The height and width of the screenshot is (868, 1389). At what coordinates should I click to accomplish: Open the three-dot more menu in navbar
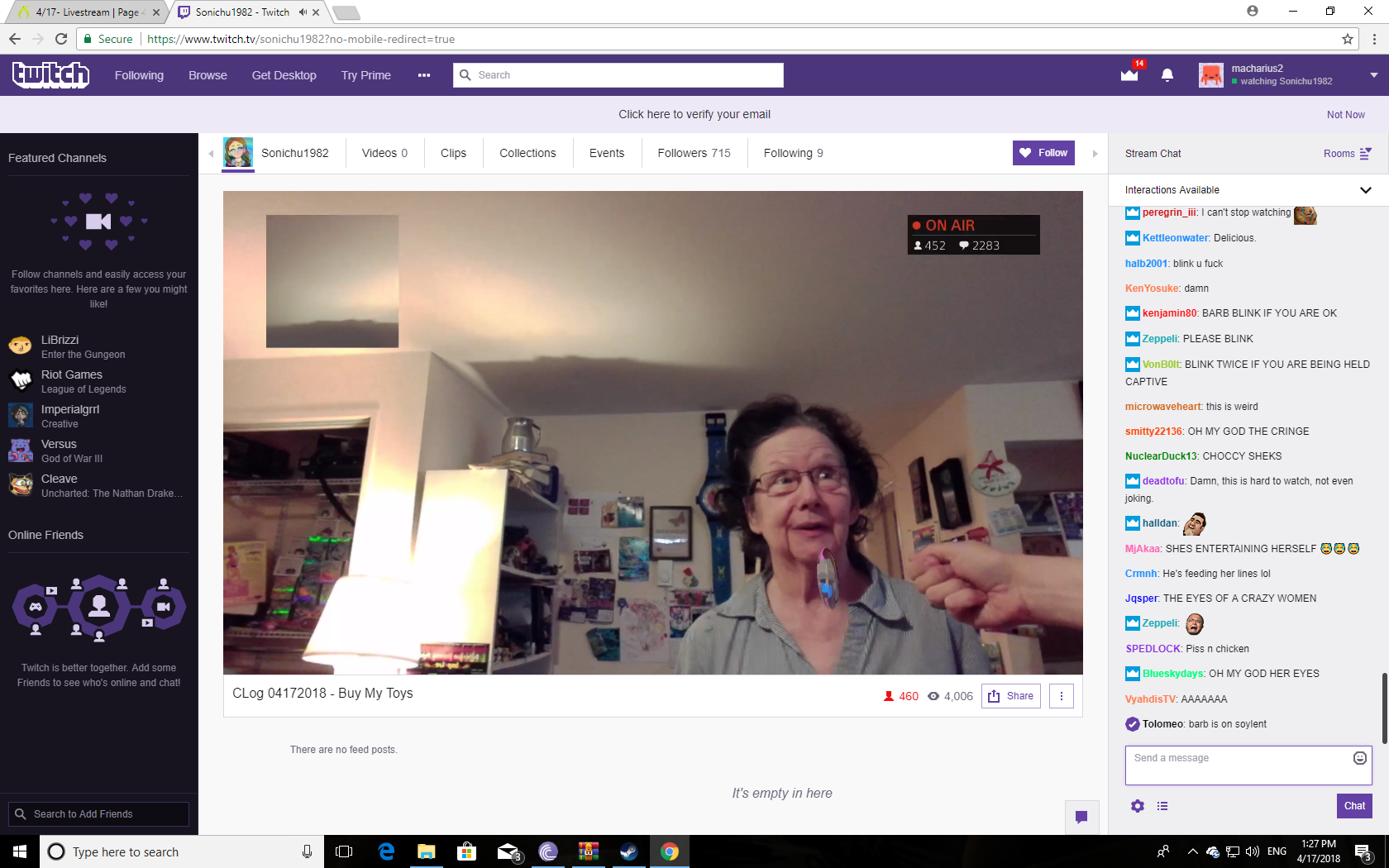(x=424, y=75)
